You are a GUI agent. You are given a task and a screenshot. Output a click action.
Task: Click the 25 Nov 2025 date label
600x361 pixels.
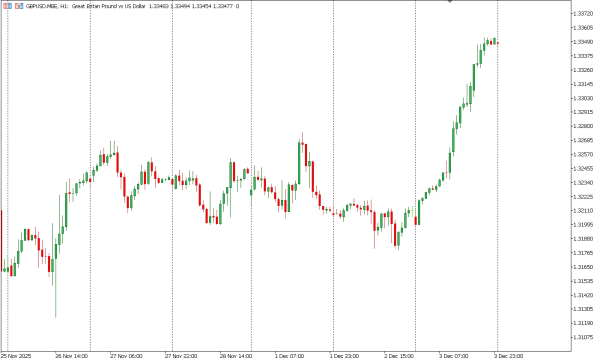[16, 356]
